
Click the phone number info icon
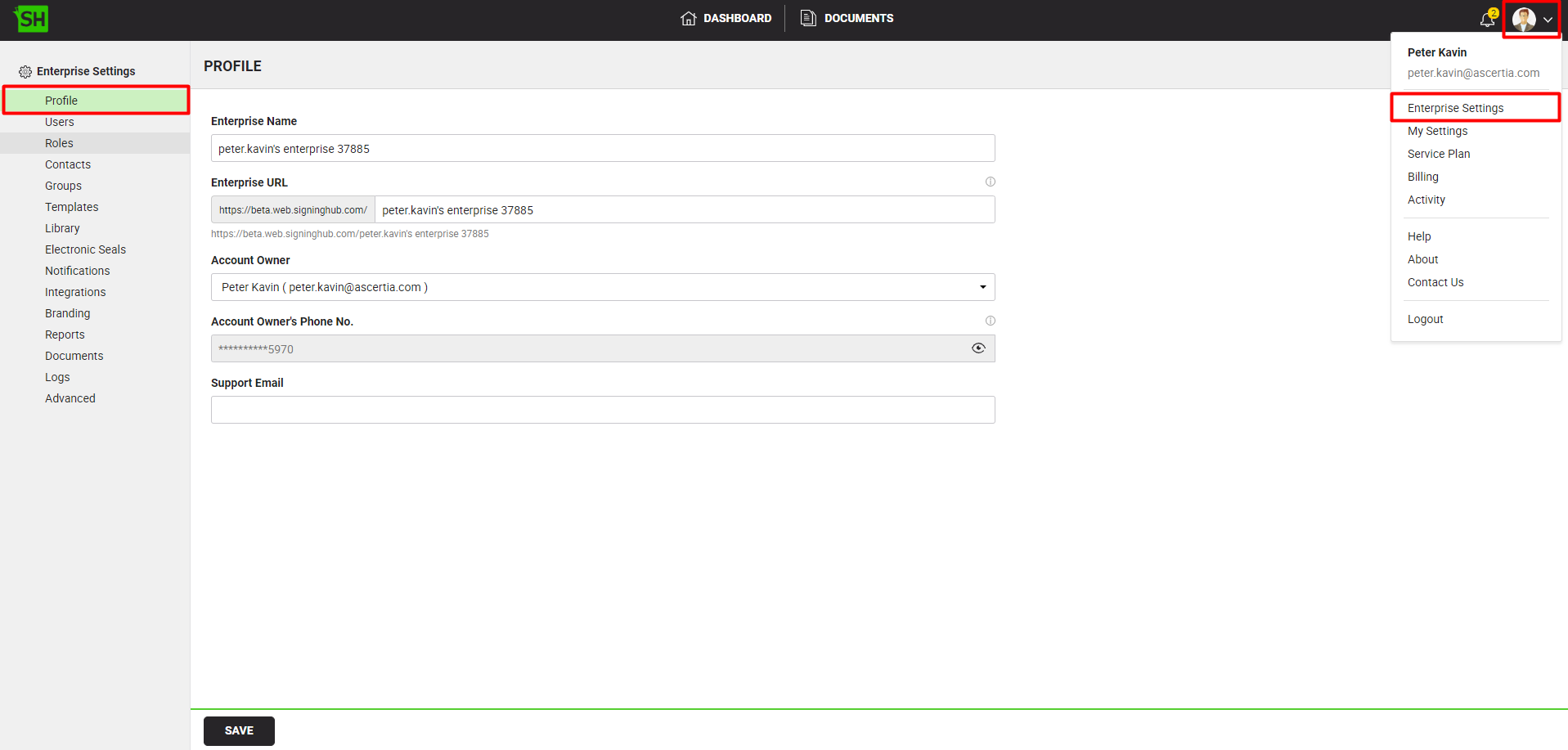[x=990, y=321]
